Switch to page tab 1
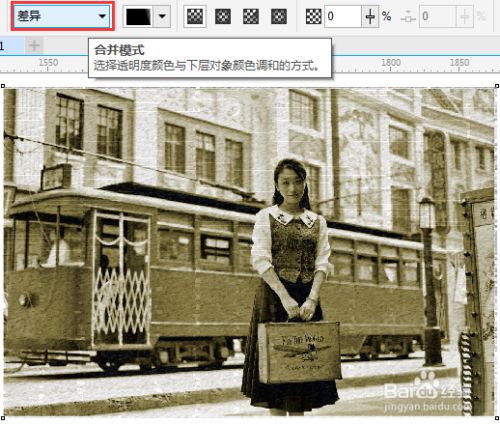 [x=12, y=46]
